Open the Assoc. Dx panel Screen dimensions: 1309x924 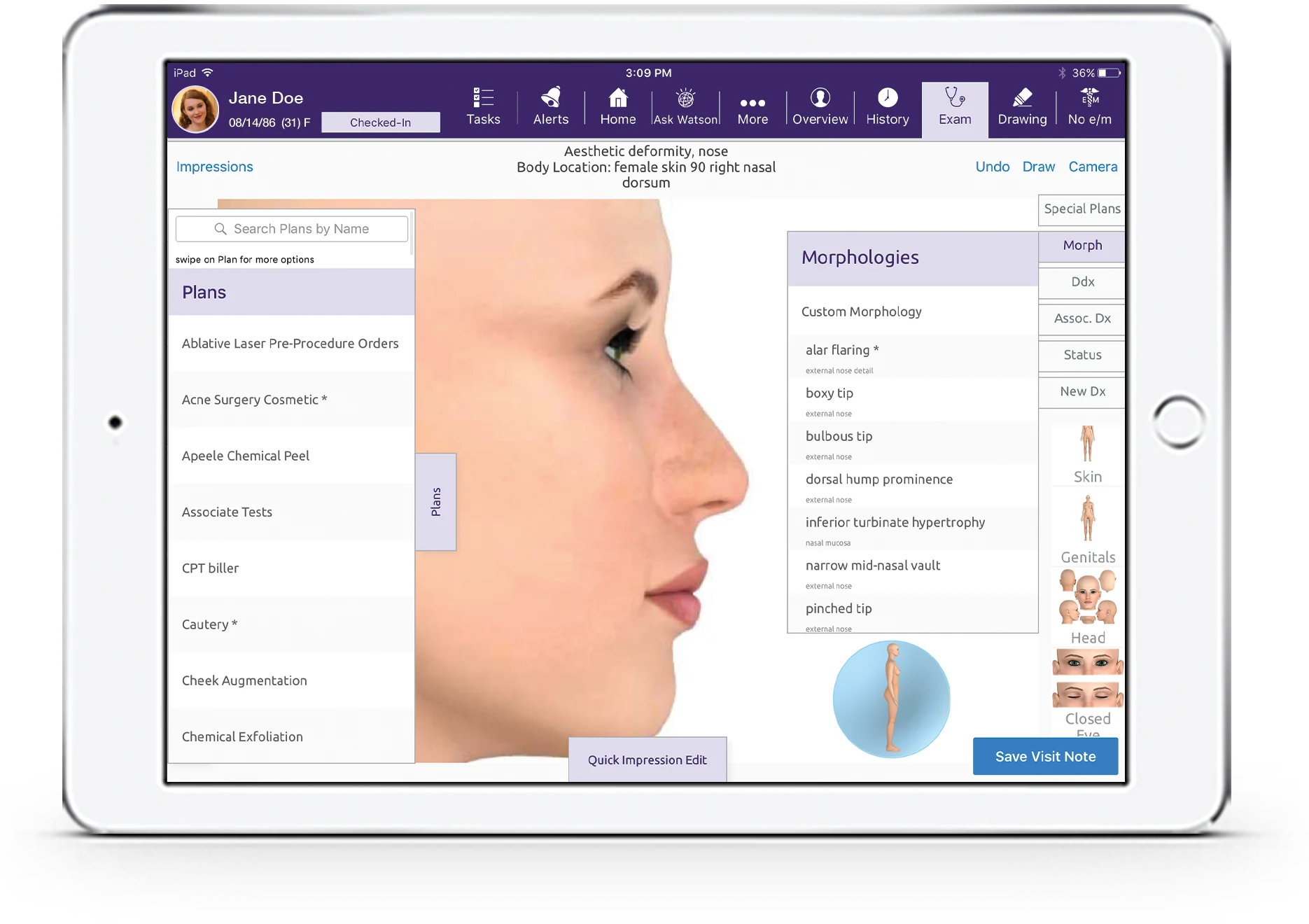[1081, 319]
